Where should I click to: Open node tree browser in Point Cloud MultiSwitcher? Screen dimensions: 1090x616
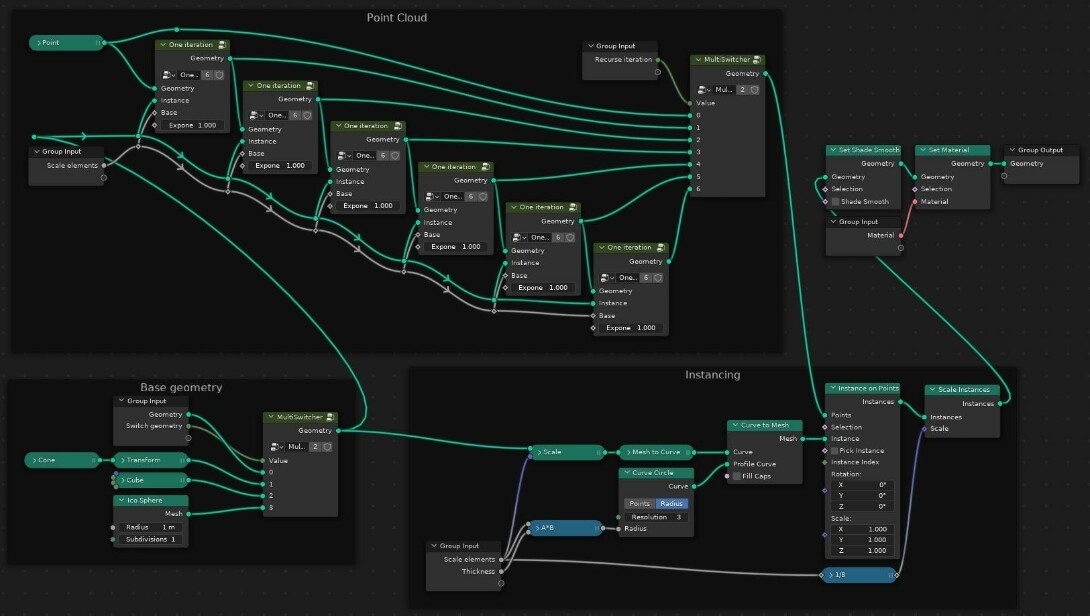point(703,90)
